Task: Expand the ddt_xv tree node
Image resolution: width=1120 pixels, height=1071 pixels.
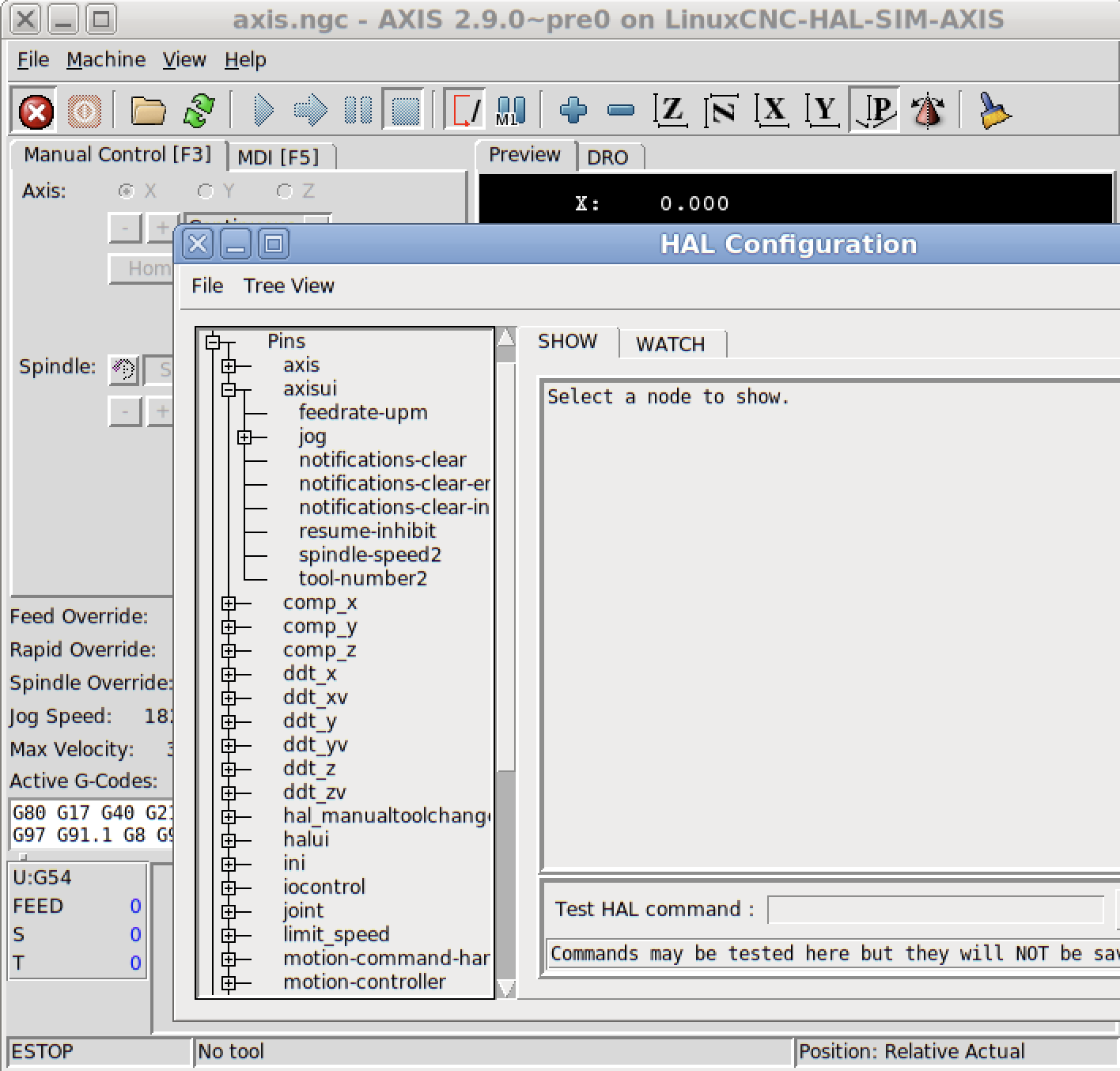Action: coord(229,698)
